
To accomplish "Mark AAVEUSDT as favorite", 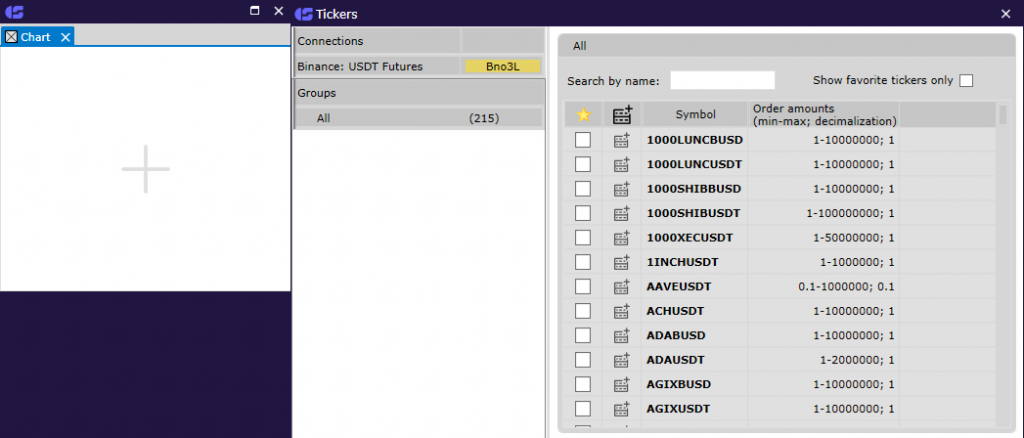I will tap(583, 287).
